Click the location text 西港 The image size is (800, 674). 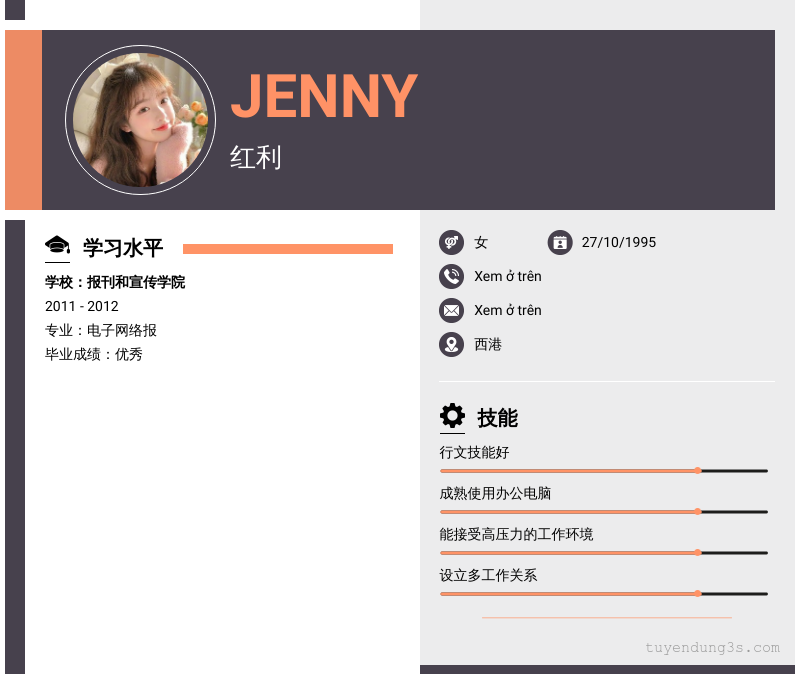coord(488,344)
